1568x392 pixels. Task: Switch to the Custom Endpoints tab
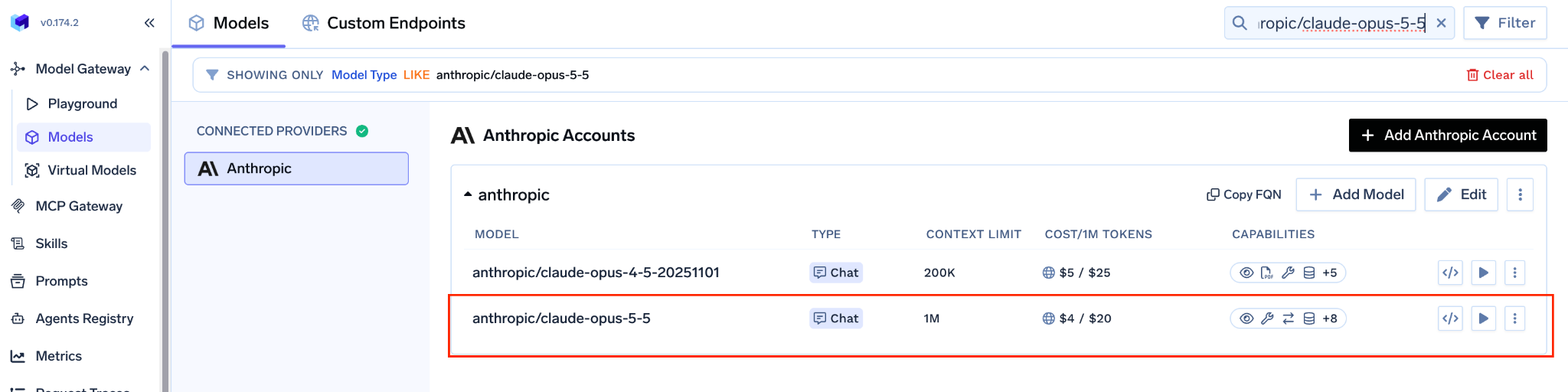point(384,23)
